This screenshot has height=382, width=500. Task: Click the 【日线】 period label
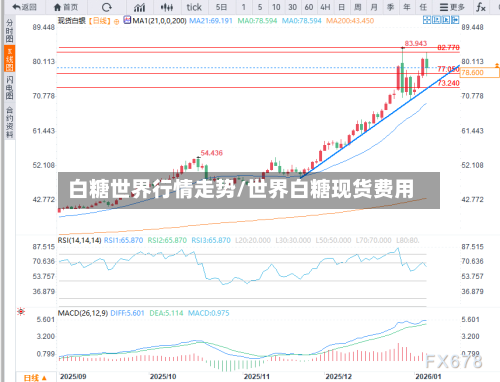[100, 21]
